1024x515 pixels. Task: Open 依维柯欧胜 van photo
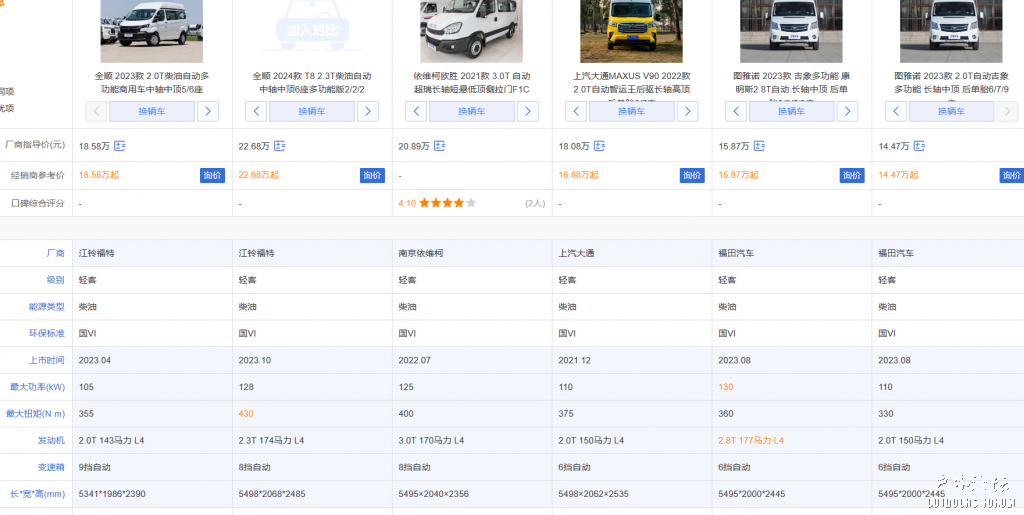coord(472,31)
